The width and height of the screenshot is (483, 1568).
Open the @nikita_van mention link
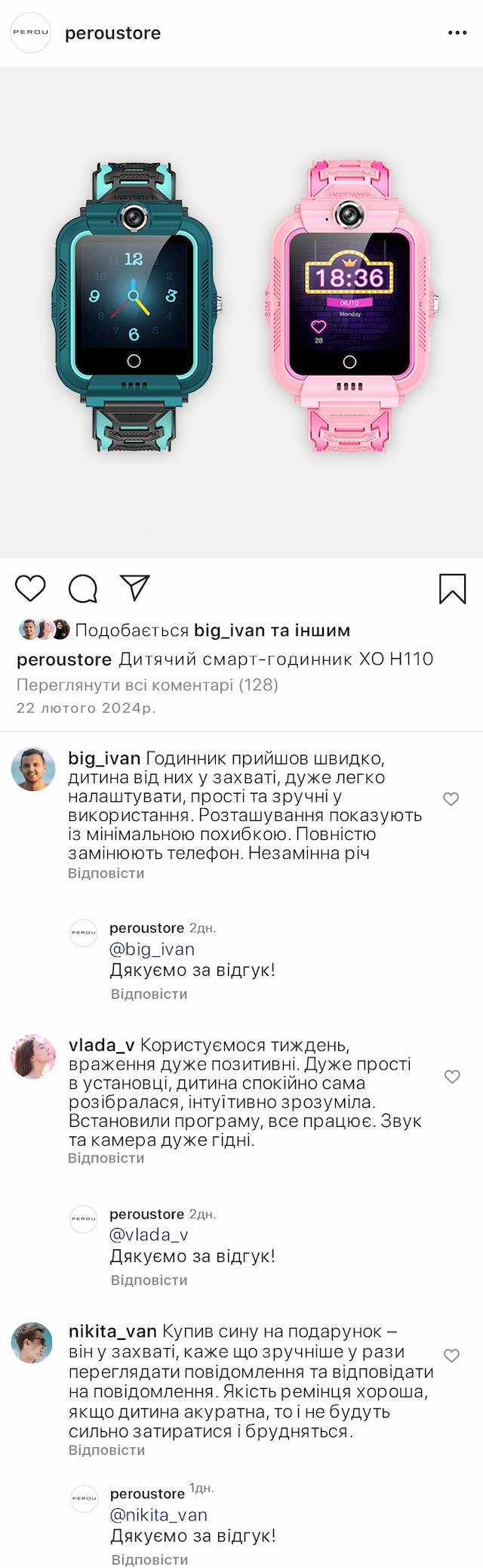pyautogui.click(x=158, y=1514)
